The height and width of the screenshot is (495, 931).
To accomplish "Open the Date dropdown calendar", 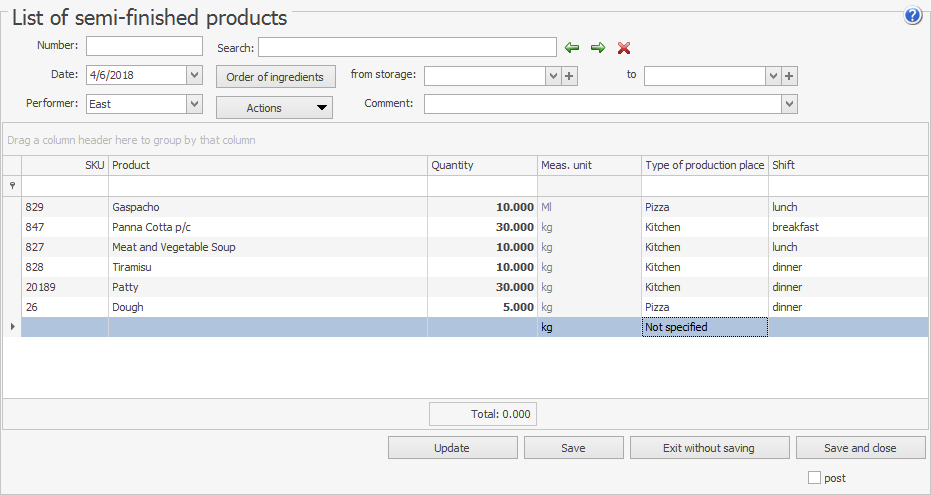I will 194,75.
